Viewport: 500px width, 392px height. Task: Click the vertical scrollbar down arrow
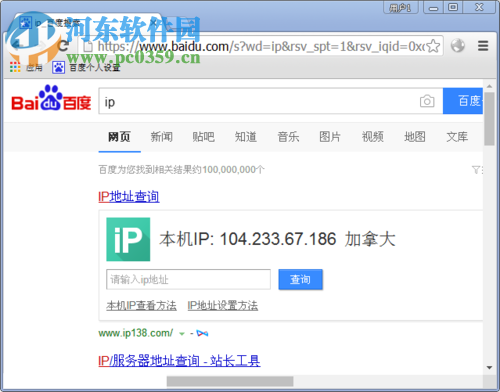click(x=489, y=368)
